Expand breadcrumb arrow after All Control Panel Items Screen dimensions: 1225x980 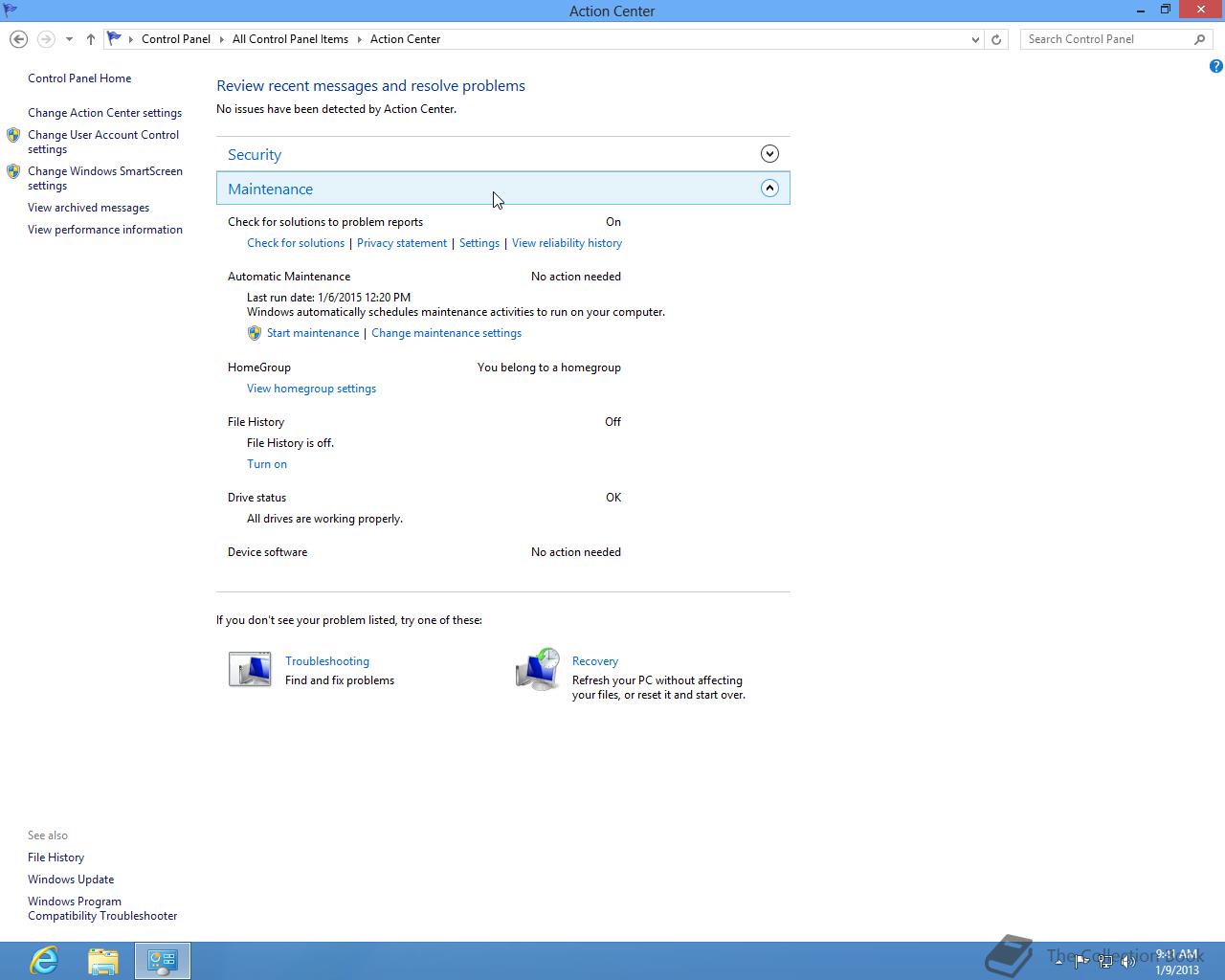click(360, 39)
